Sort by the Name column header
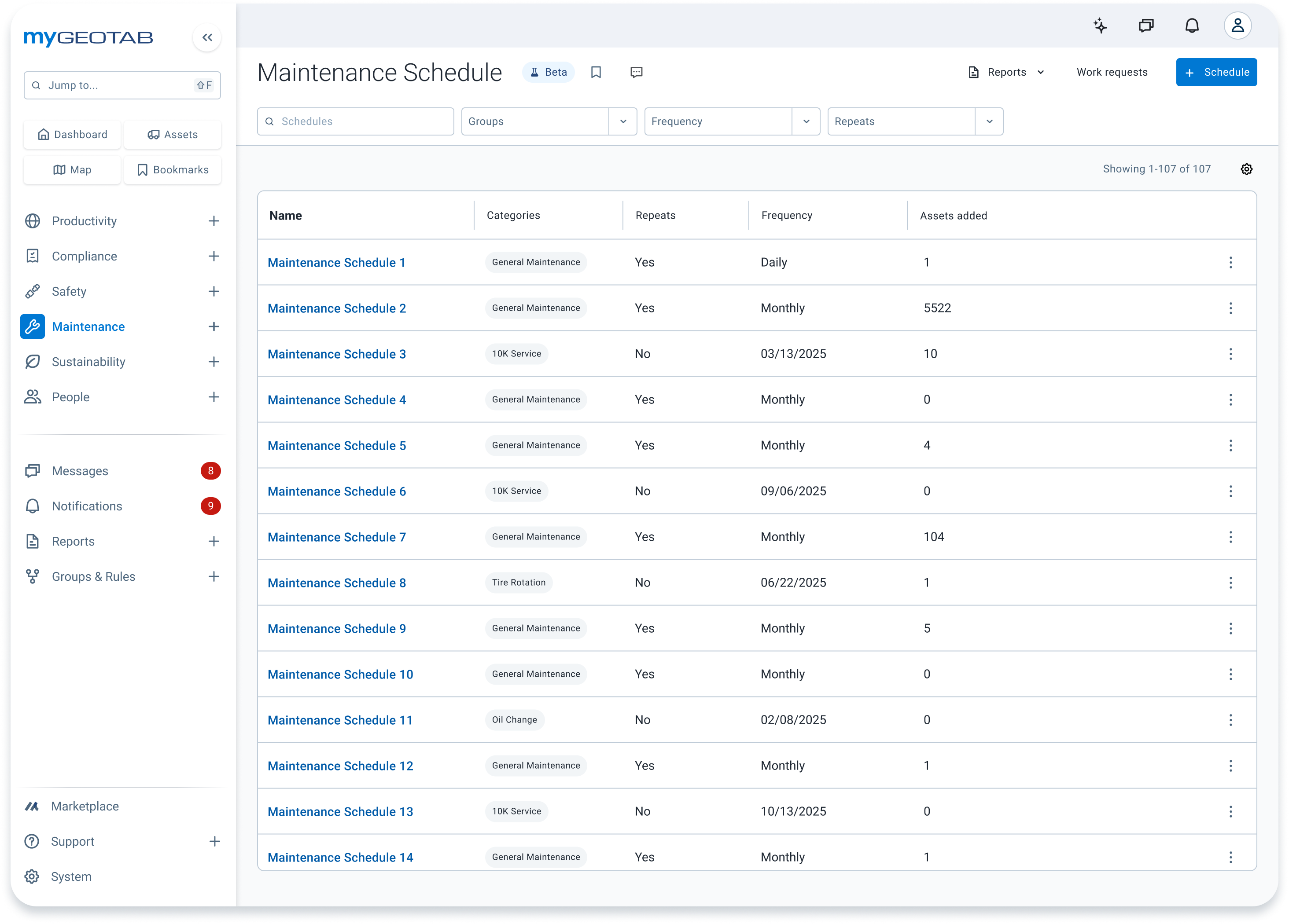 coord(285,216)
